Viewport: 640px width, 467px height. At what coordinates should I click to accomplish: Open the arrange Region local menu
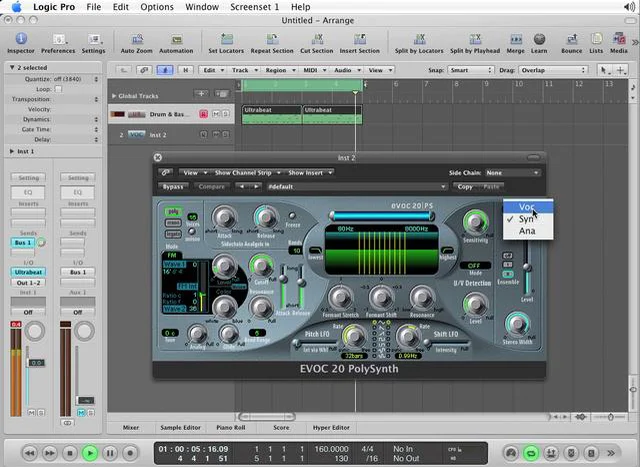click(280, 70)
